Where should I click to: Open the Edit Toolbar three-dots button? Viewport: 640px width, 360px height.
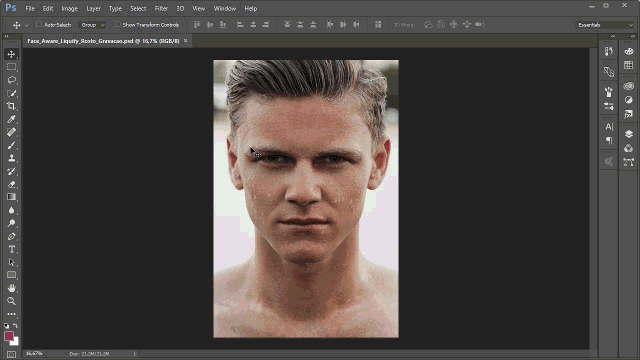11,314
